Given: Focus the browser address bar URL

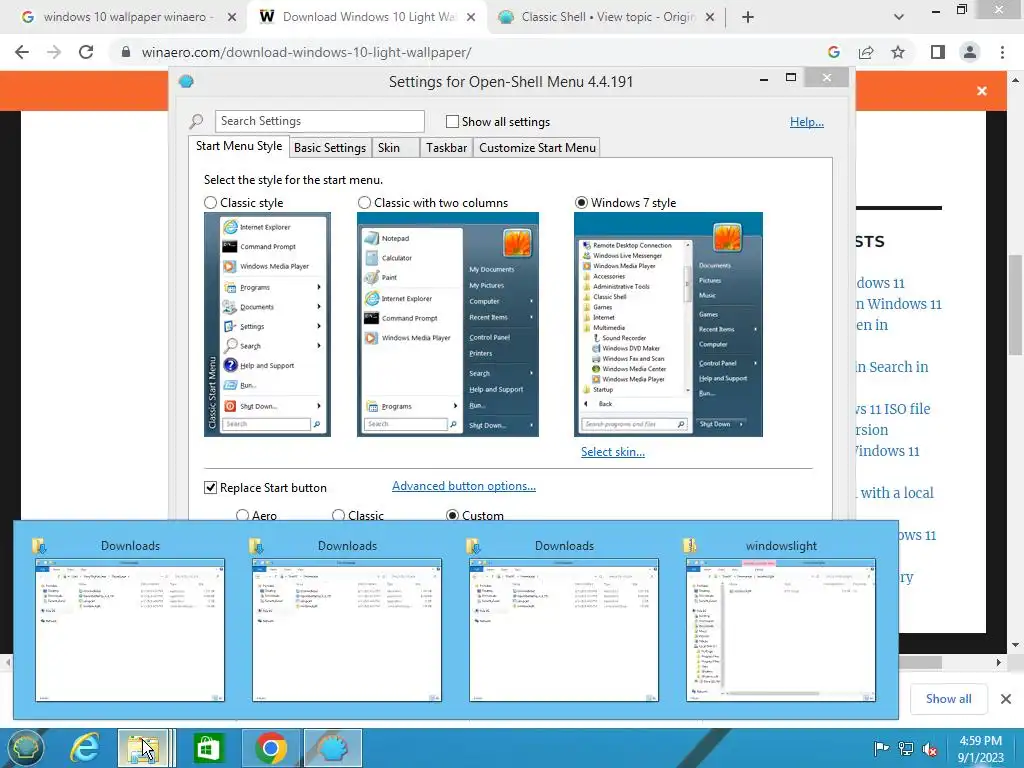Looking at the screenshot, I should coord(306,52).
